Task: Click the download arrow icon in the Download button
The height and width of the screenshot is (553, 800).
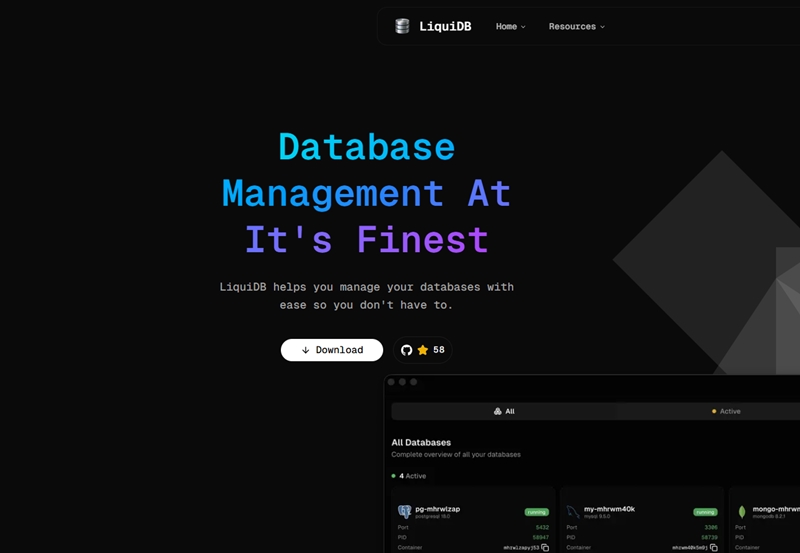Action: pyautogui.click(x=305, y=350)
